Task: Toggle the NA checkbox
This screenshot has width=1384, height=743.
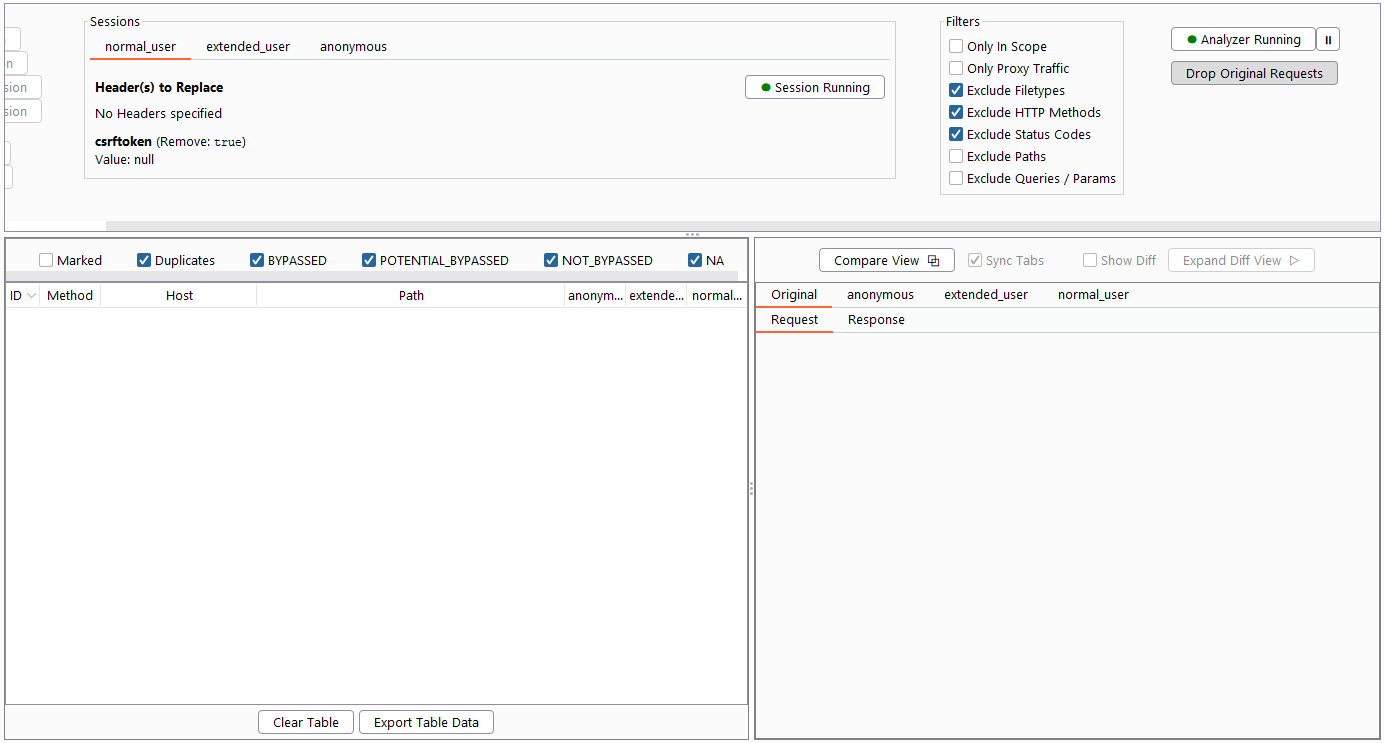Action: click(695, 261)
